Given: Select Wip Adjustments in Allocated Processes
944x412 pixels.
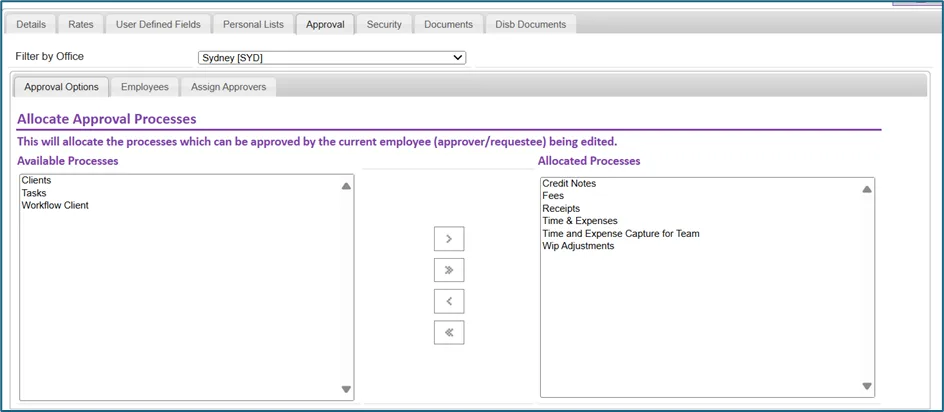Looking at the screenshot, I should point(578,246).
